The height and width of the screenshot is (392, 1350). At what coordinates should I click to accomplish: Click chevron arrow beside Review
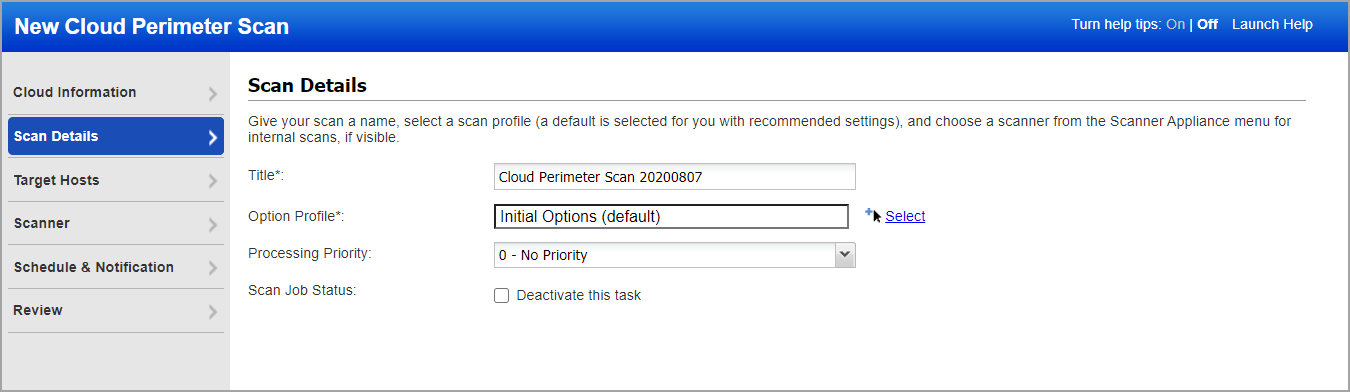pyautogui.click(x=212, y=312)
